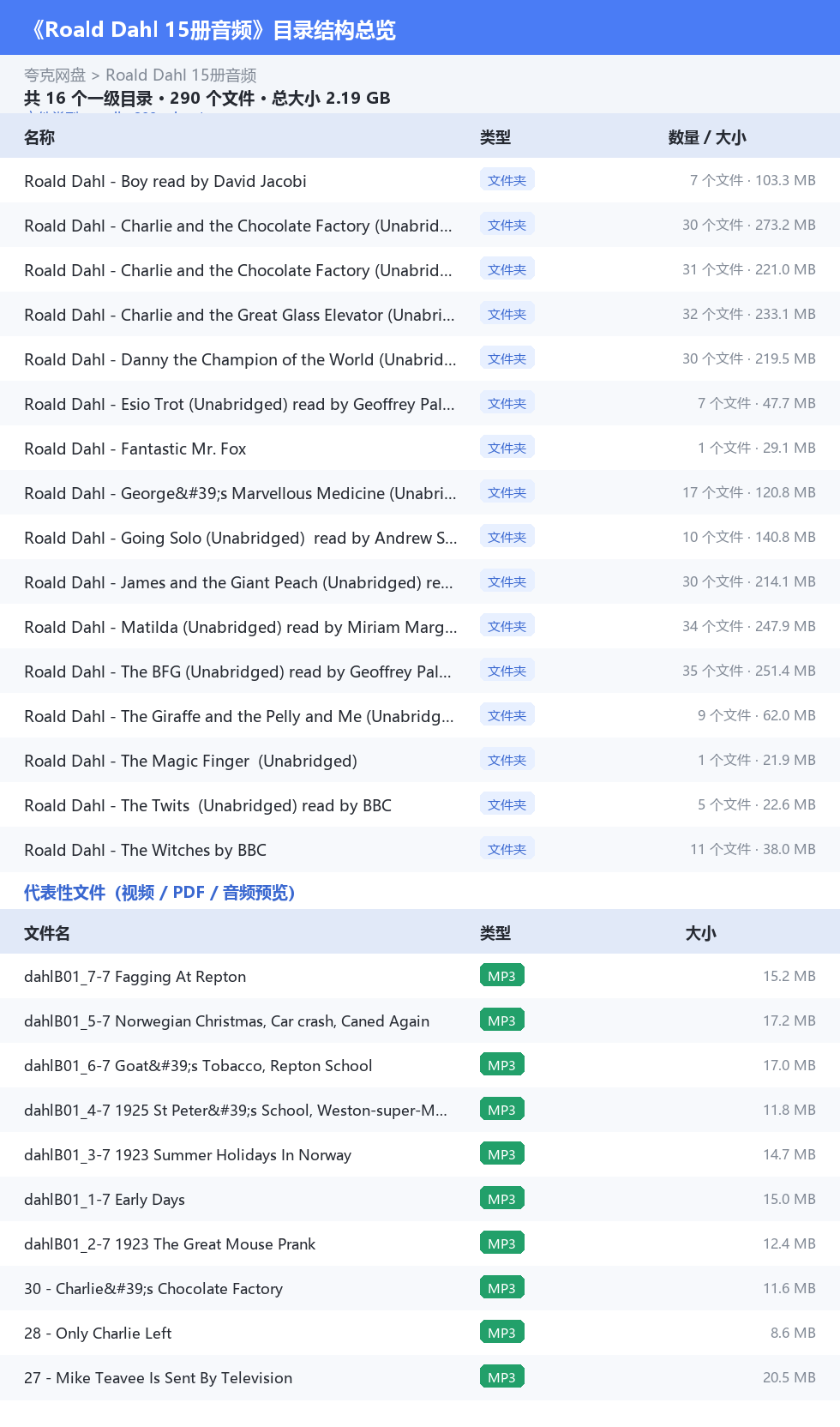840x1427 pixels.
Task: Click the 17 个文件 · 120.8 MB cell
Action: click(749, 492)
